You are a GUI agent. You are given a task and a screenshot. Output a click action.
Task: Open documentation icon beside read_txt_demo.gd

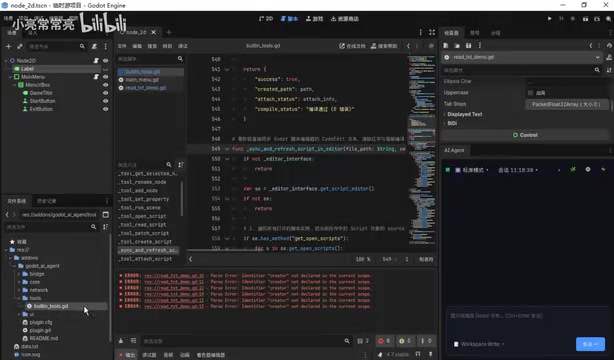tap(609, 57)
